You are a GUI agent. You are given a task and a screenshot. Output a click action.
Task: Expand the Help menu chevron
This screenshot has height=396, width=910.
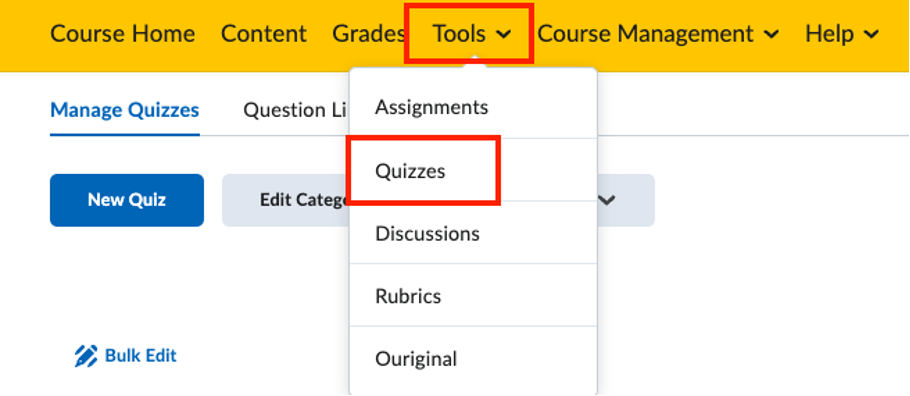pos(871,35)
